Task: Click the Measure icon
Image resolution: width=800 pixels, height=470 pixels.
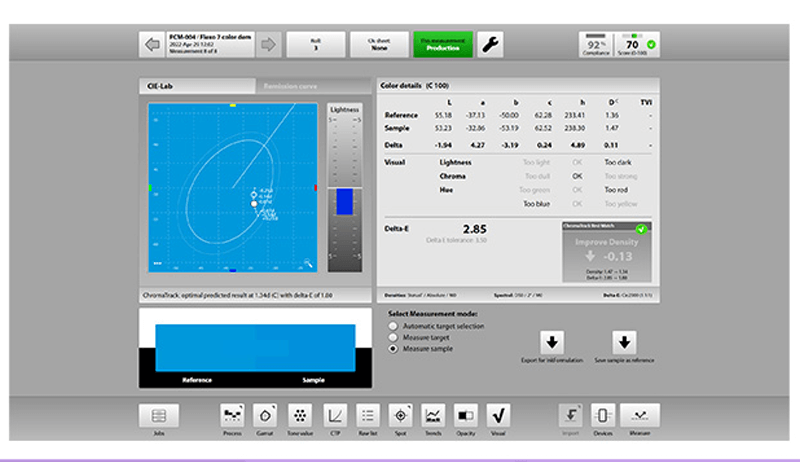Action: (x=640, y=416)
